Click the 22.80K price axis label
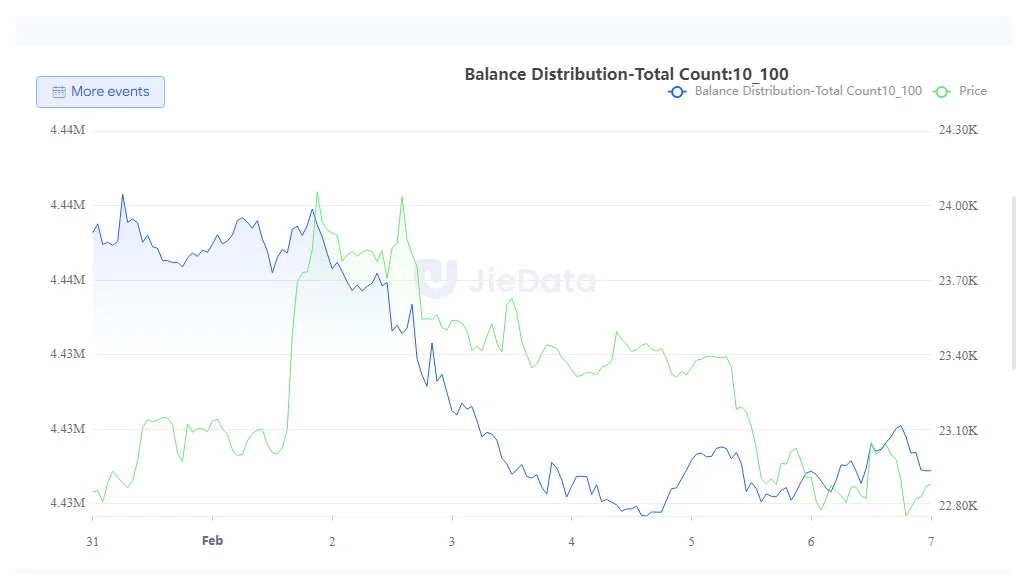1016x574 pixels. [x=958, y=506]
